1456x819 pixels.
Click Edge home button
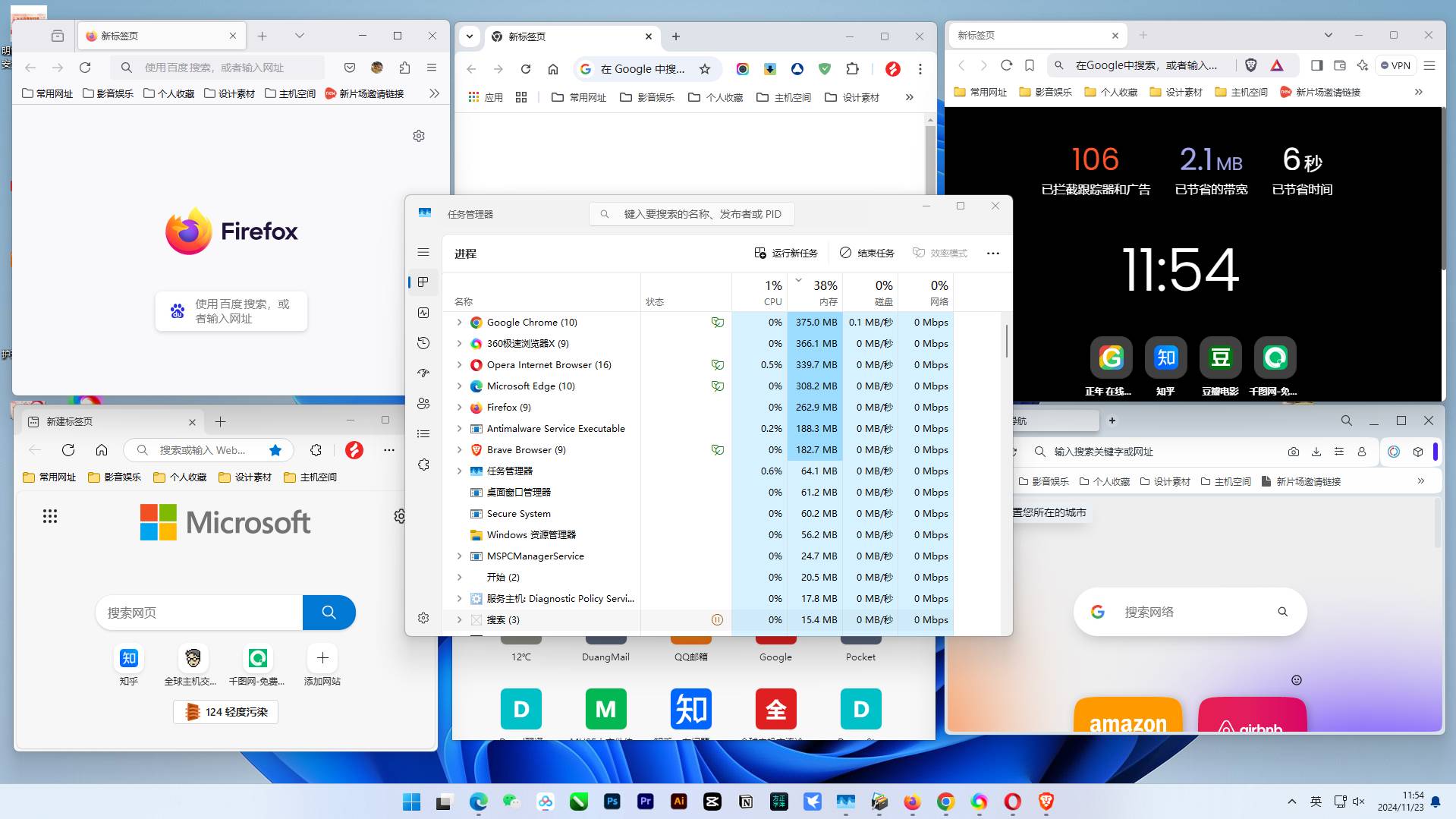pyautogui.click(x=102, y=450)
